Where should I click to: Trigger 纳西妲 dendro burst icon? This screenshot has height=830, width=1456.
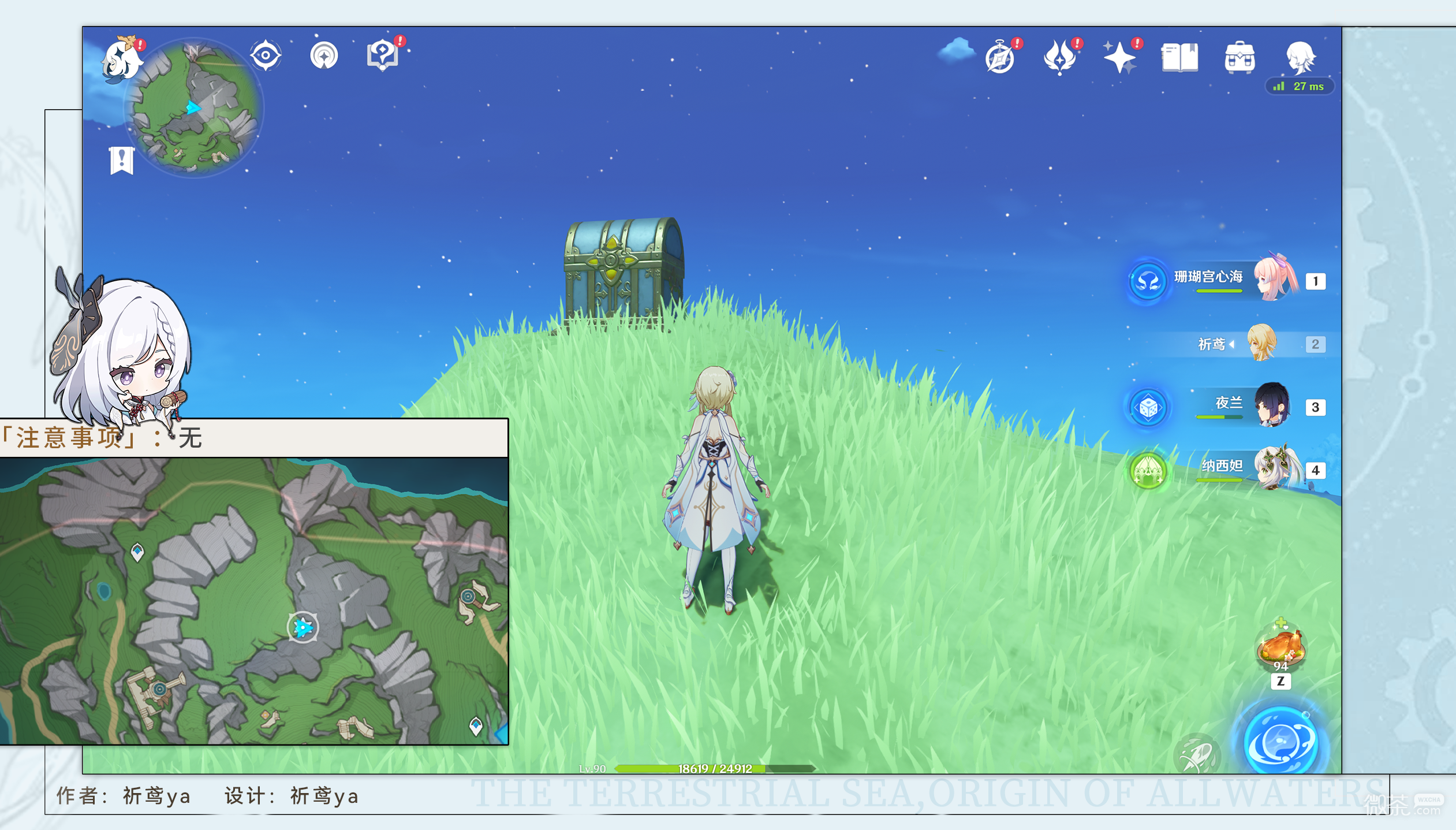pos(1148,471)
